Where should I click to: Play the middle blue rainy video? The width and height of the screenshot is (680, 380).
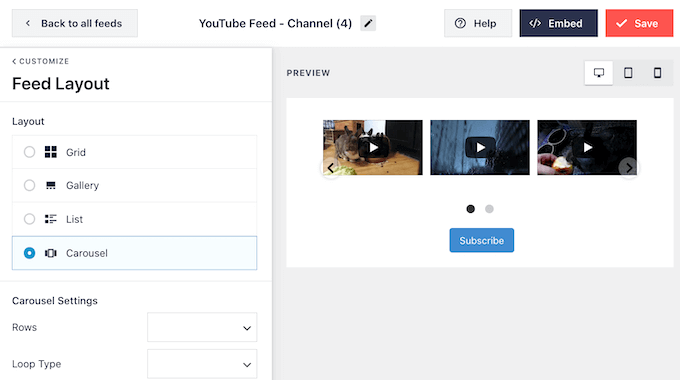click(x=480, y=147)
